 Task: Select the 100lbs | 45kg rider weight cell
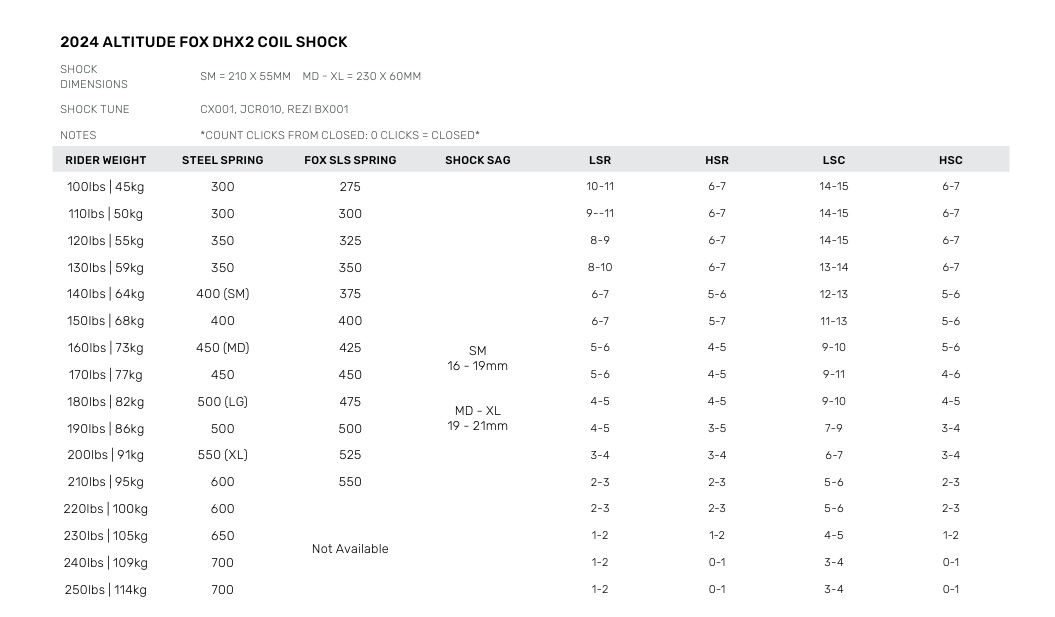(x=106, y=187)
